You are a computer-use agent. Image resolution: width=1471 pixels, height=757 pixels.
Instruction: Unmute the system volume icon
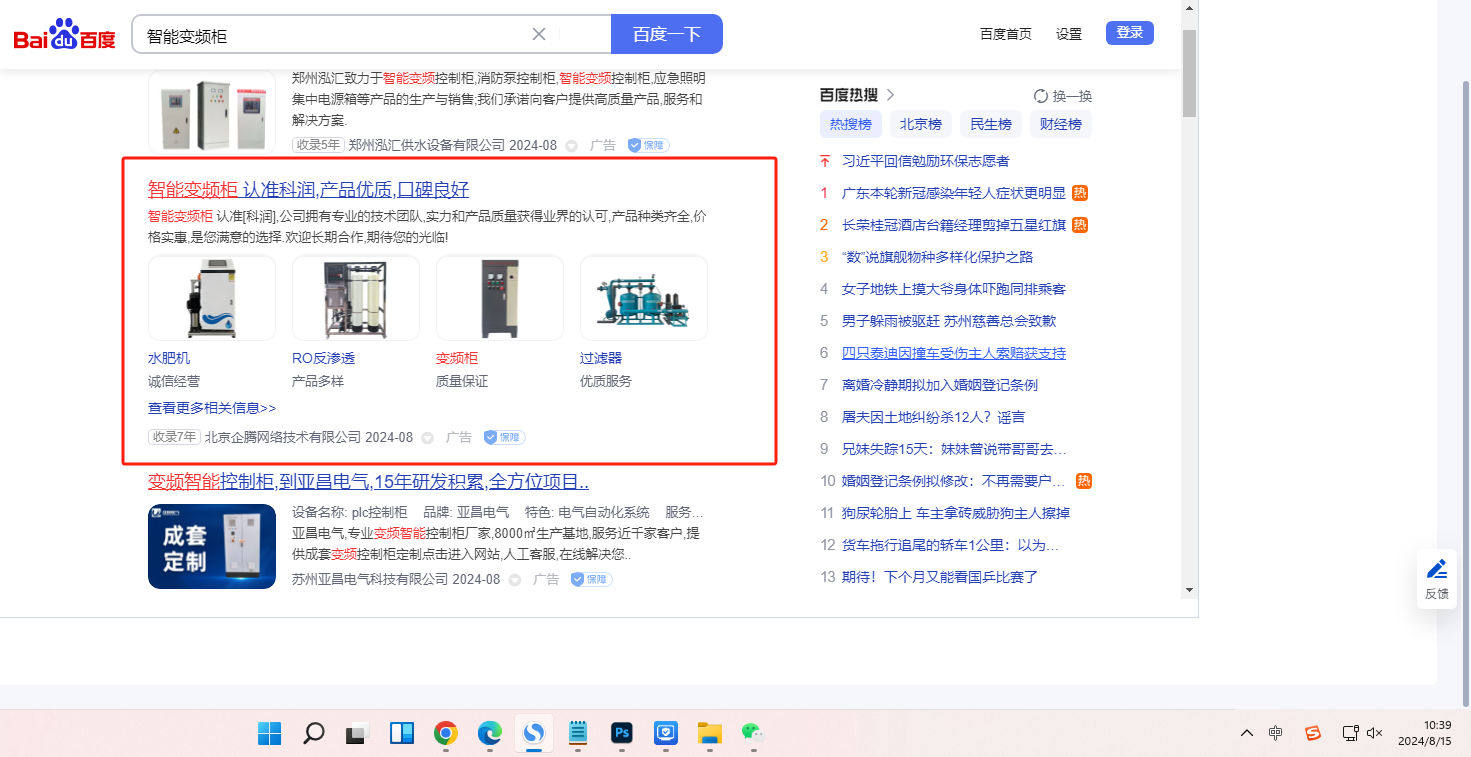[x=1374, y=733]
